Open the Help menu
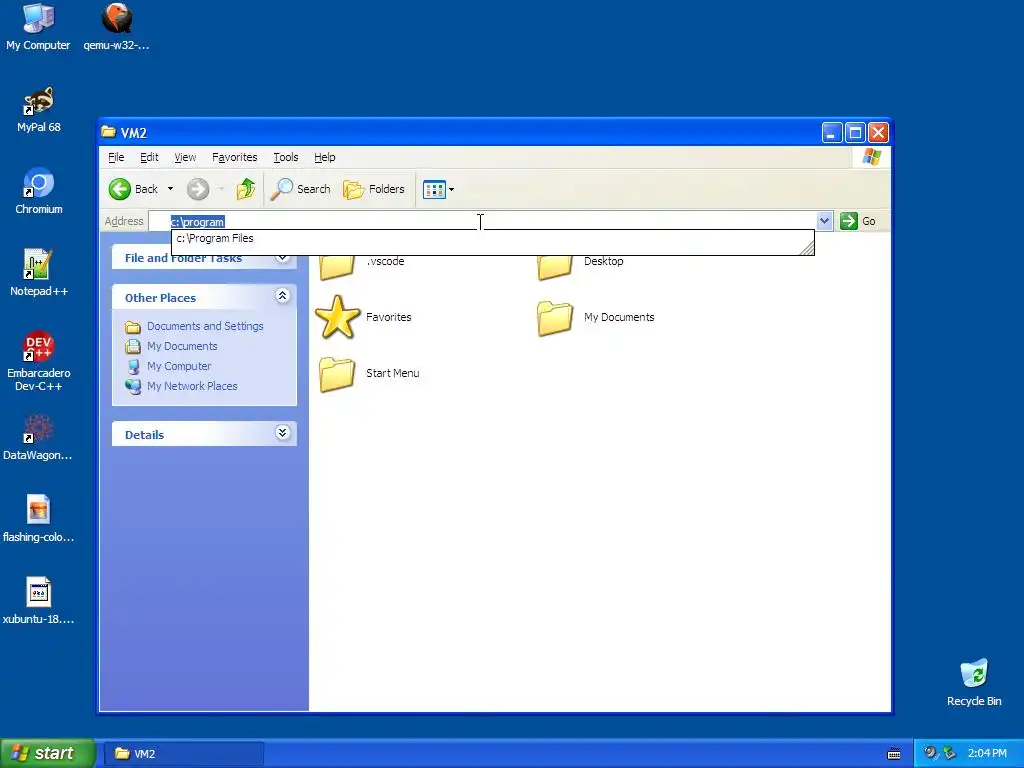 click(325, 157)
